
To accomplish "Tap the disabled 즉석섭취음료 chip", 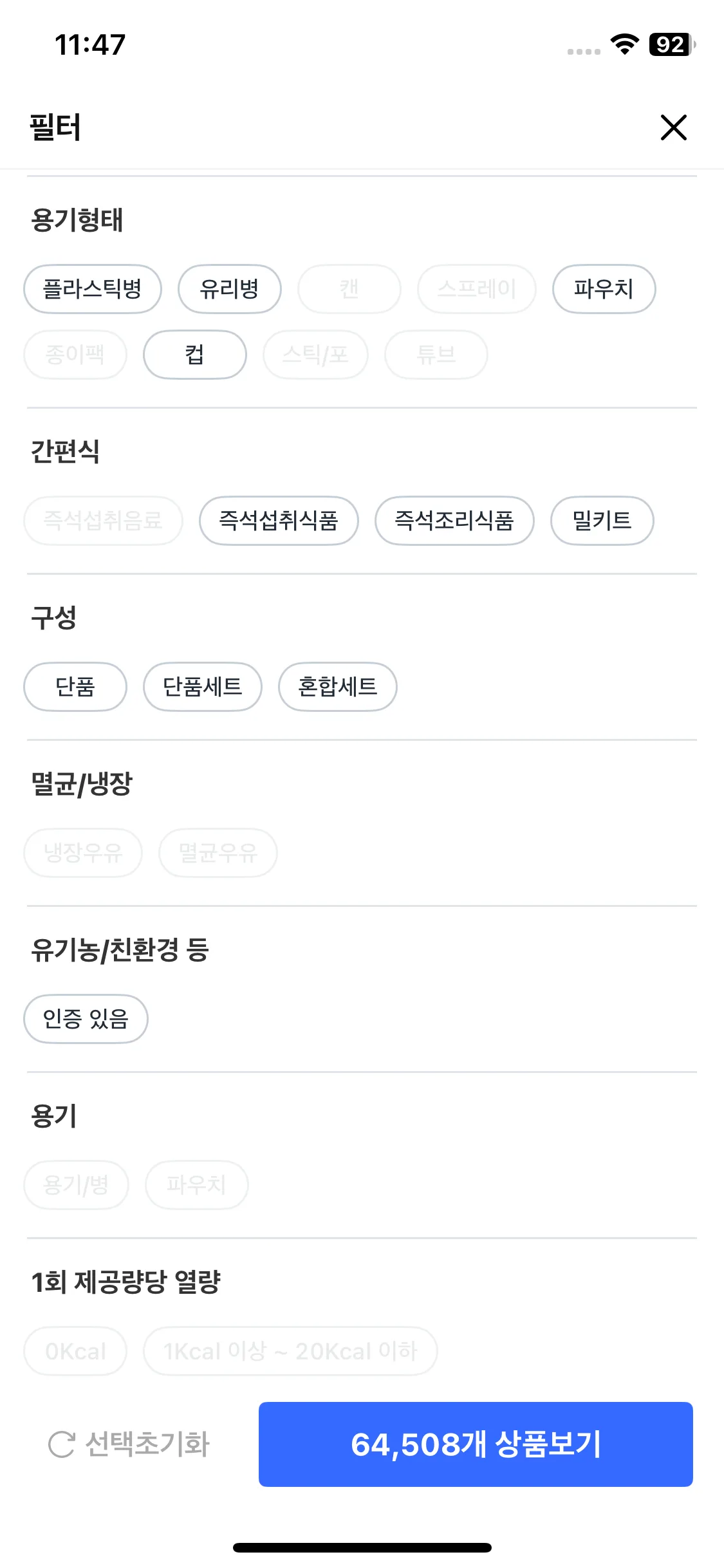I will click(x=103, y=521).
